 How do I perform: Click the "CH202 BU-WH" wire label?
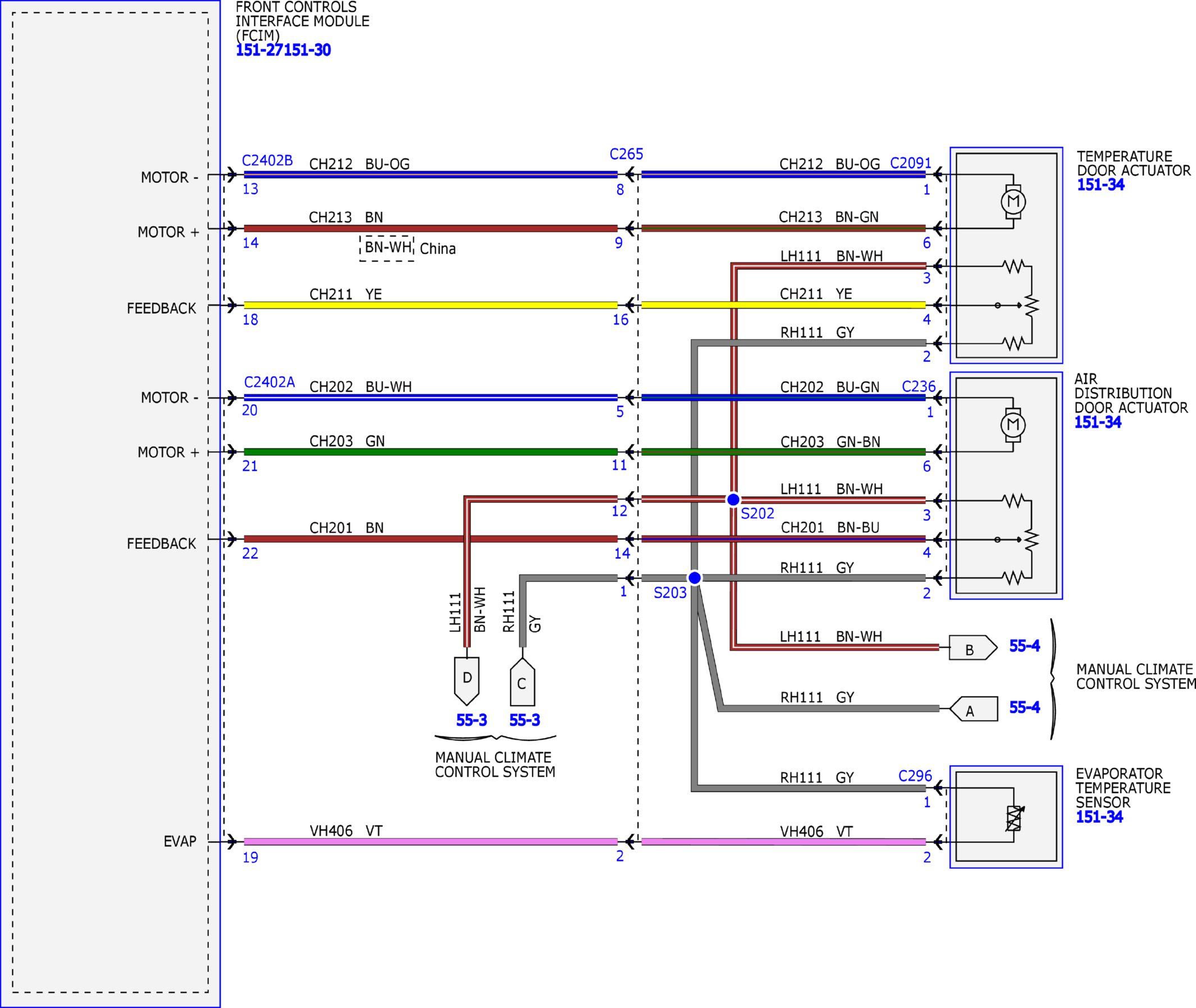click(x=360, y=387)
